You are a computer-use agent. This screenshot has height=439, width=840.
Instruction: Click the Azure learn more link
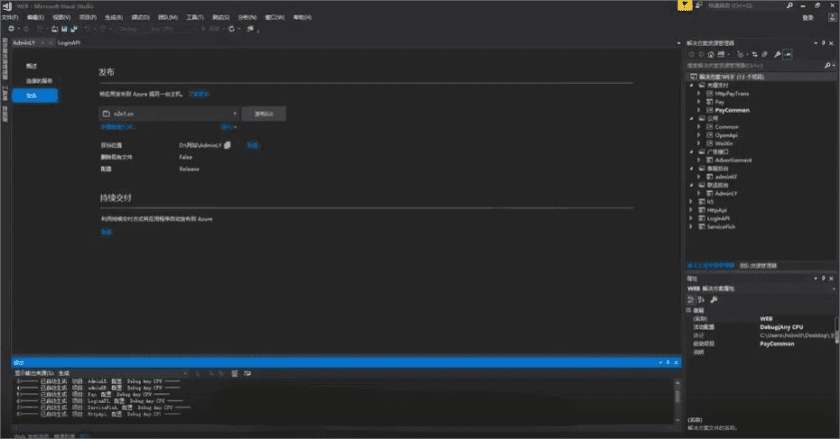(x=198, y=93)
